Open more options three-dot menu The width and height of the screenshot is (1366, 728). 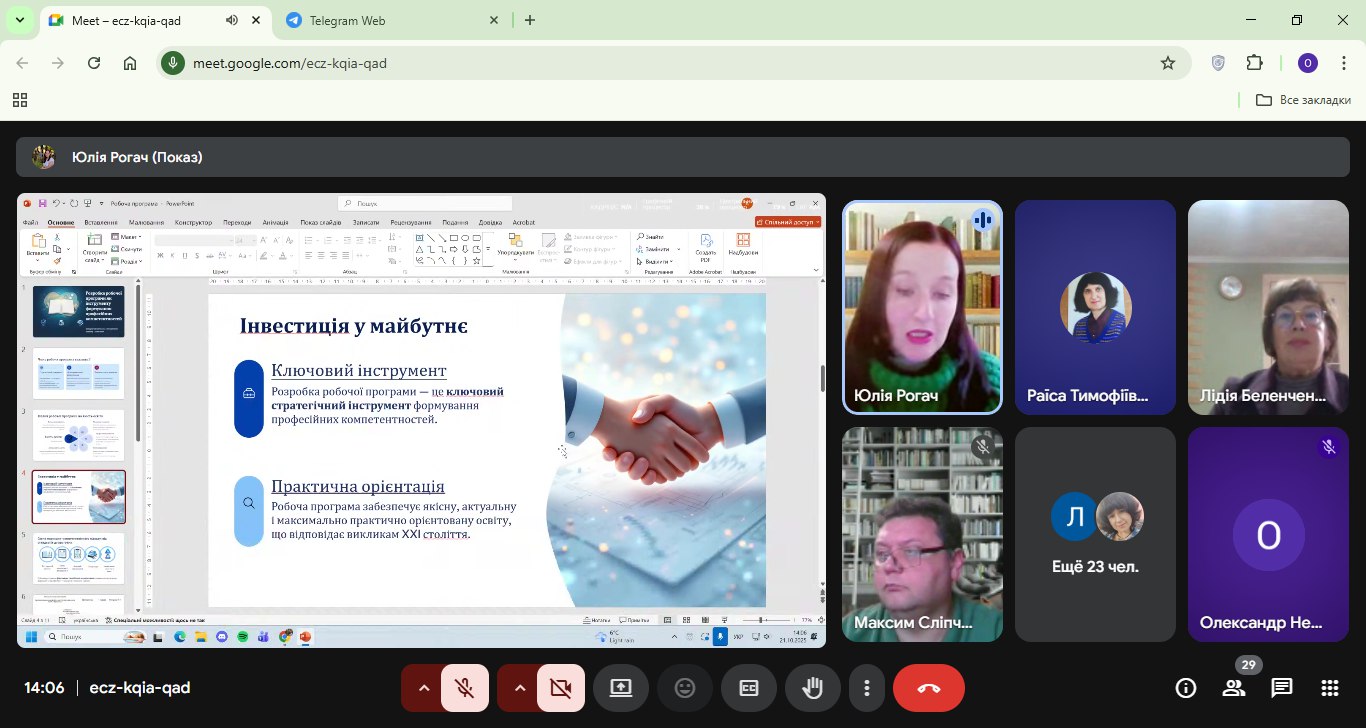coord(867,688)
